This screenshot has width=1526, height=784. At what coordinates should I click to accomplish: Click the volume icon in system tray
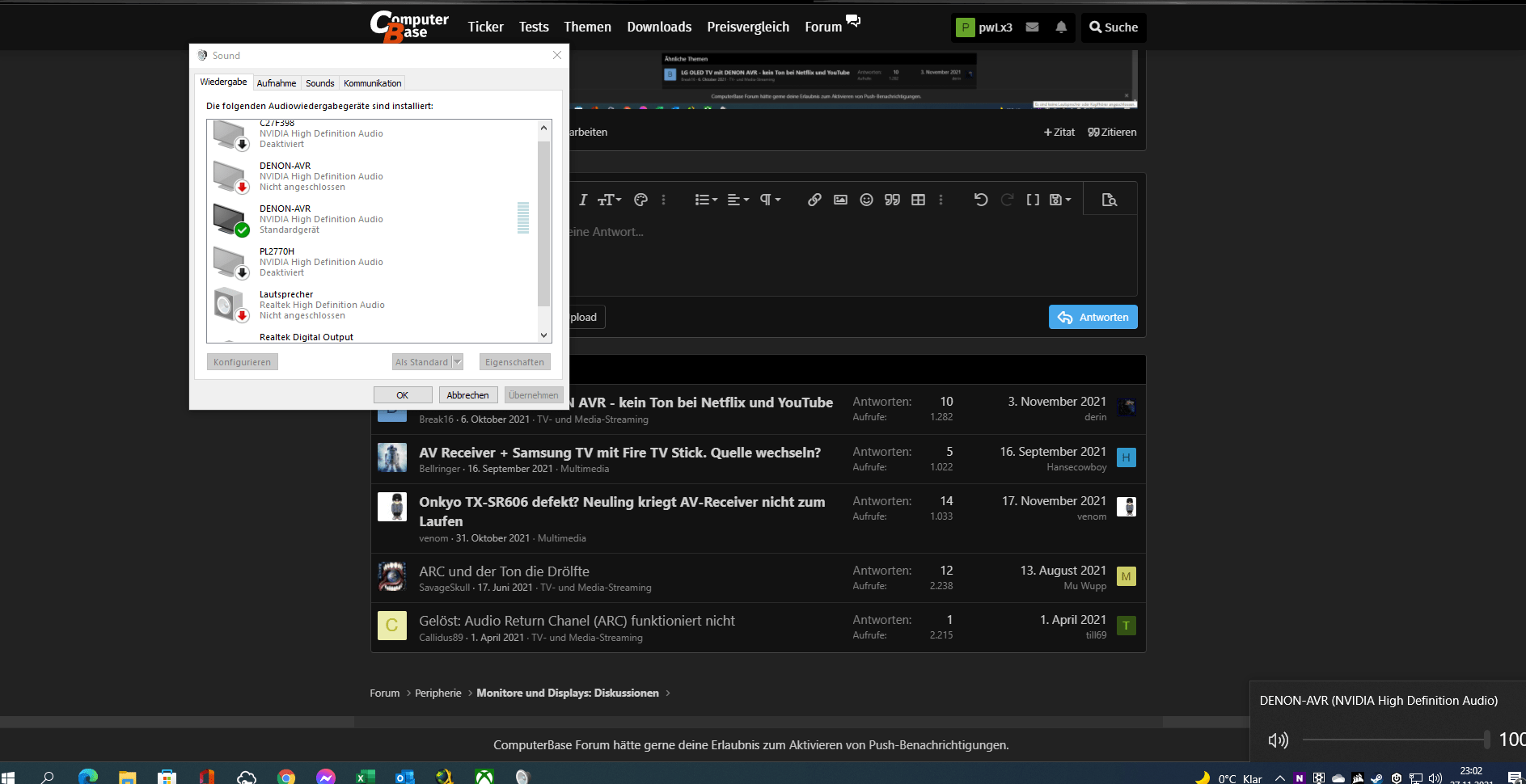[x=1435, y=778]
